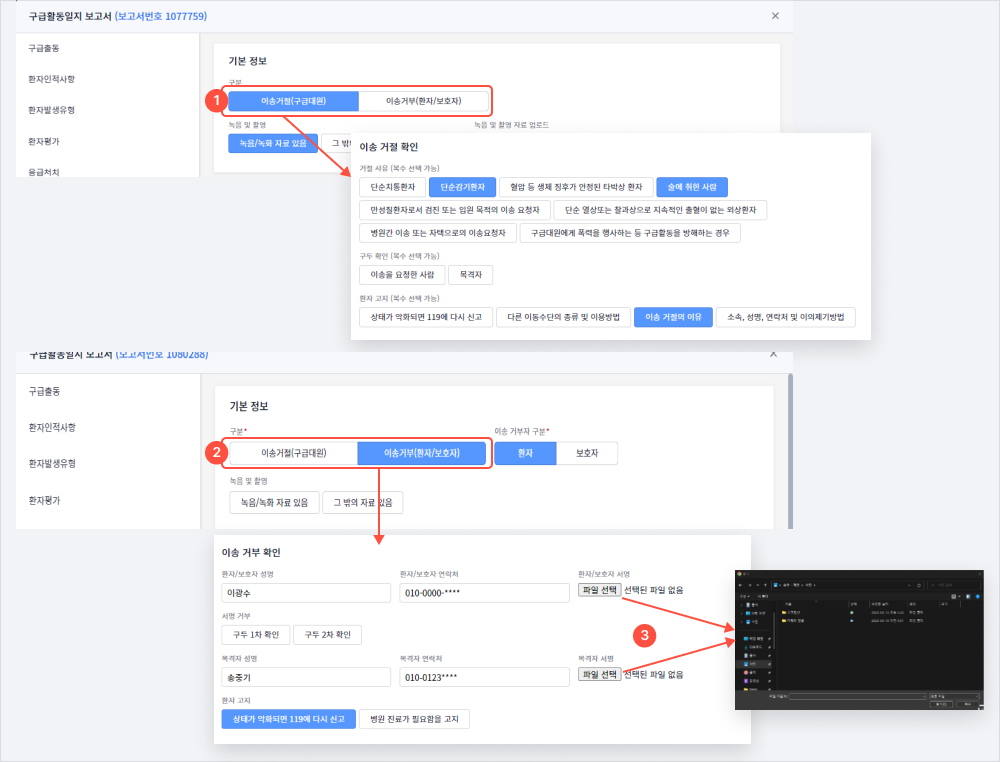Select 상태가 악화되면 119에 다시 신고 in 이송 거절 확인
This screenshot has width=1000, height=762.
click(x=426, y=317)
